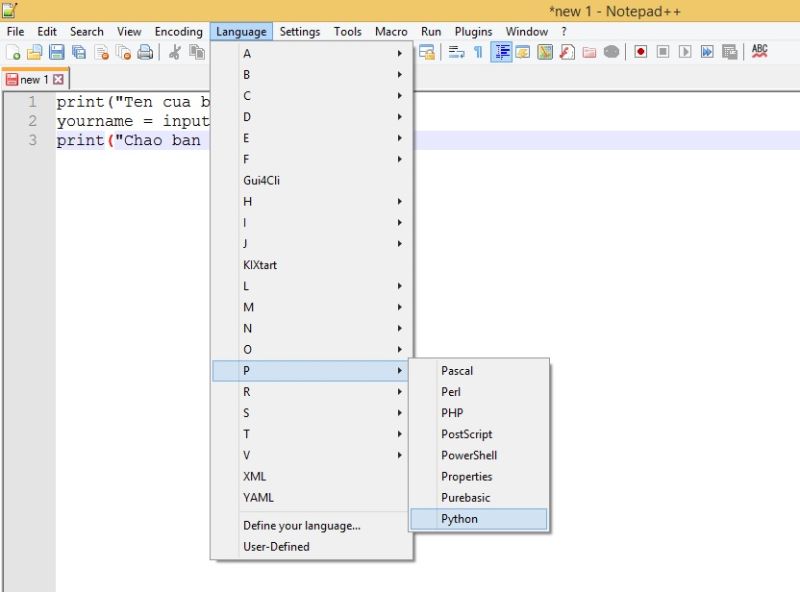This screenshot has height=592, width=800.
Task: Toggle show all characters
Action: [477, 51]
